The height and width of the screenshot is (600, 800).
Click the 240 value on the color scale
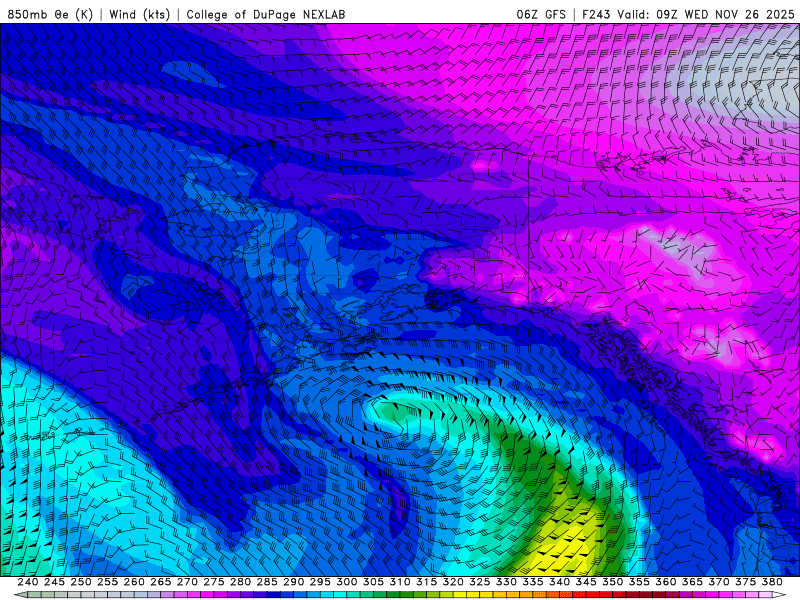click(28, 582)
